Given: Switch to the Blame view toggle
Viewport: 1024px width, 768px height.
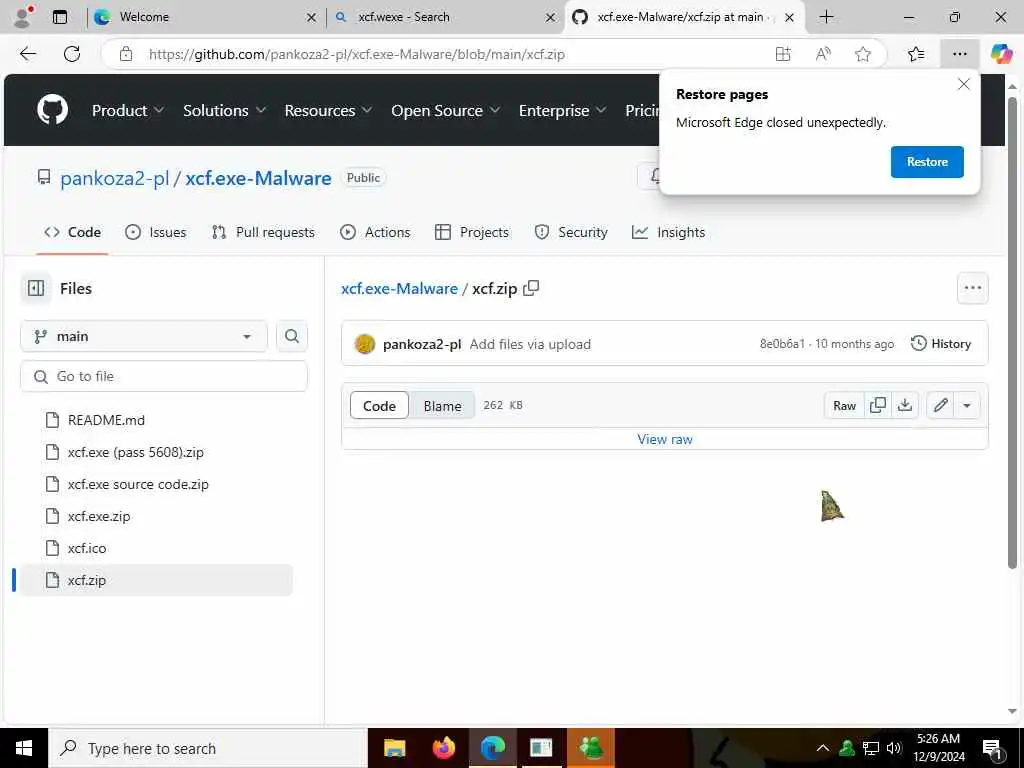Looking at the screenshot, I should 442,406.
